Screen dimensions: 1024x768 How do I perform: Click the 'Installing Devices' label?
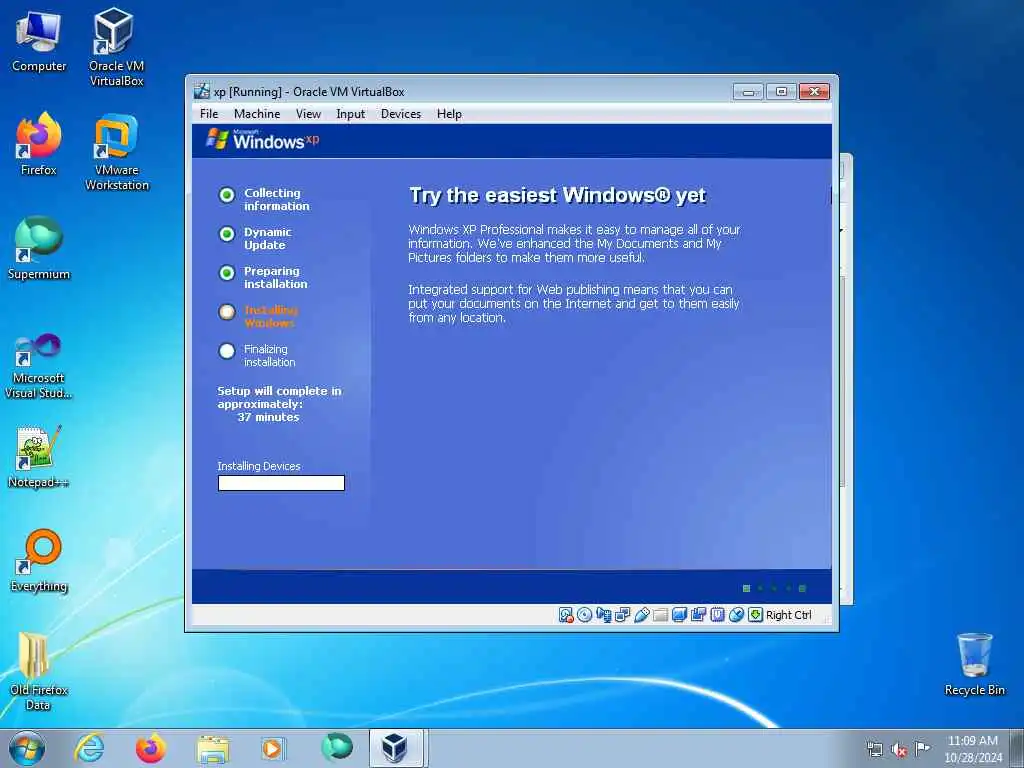(259, 466)
